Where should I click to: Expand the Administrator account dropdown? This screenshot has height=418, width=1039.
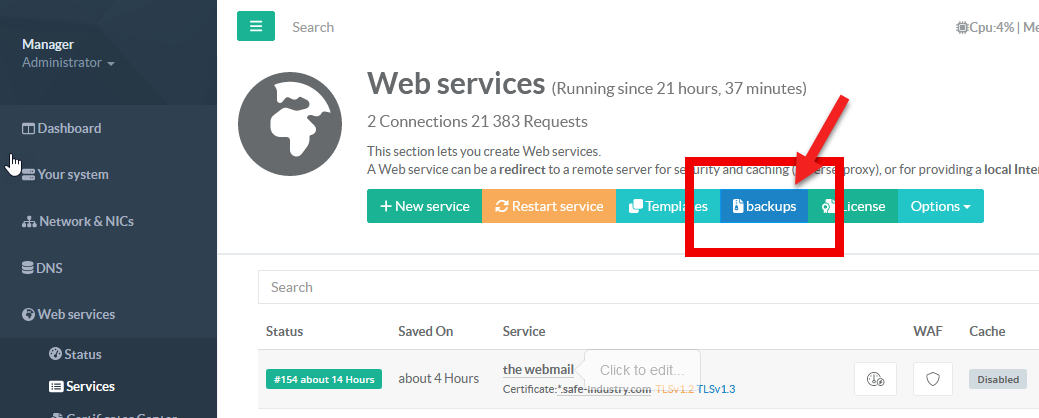click(x=68, y=63)
